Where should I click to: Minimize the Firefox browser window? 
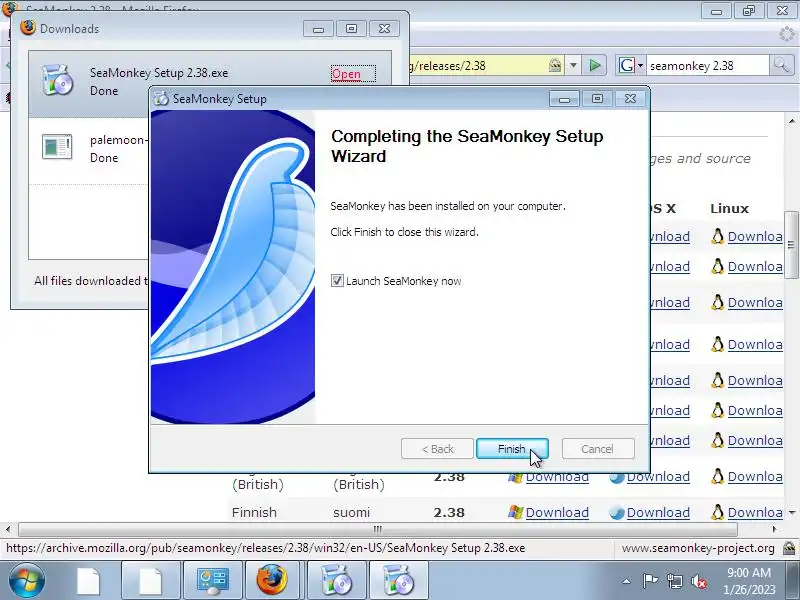pos(716,11)
